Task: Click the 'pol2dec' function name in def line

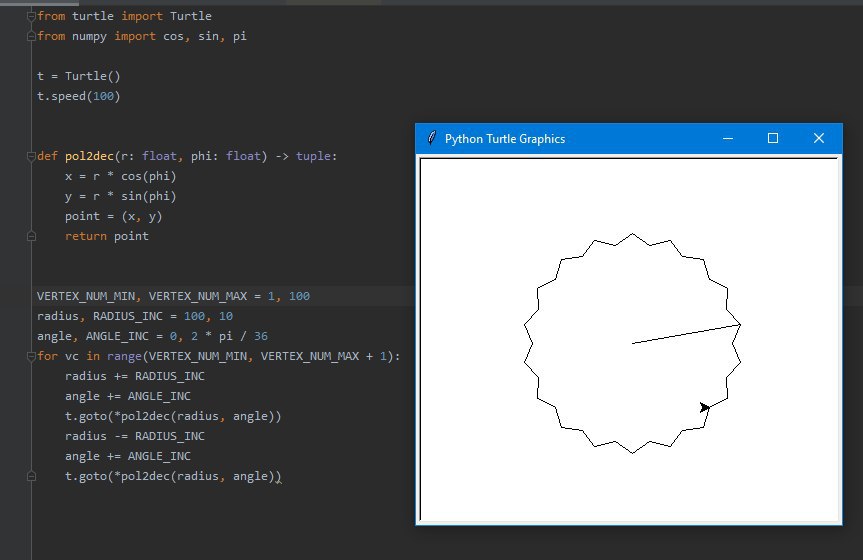Action: (89, 156)
